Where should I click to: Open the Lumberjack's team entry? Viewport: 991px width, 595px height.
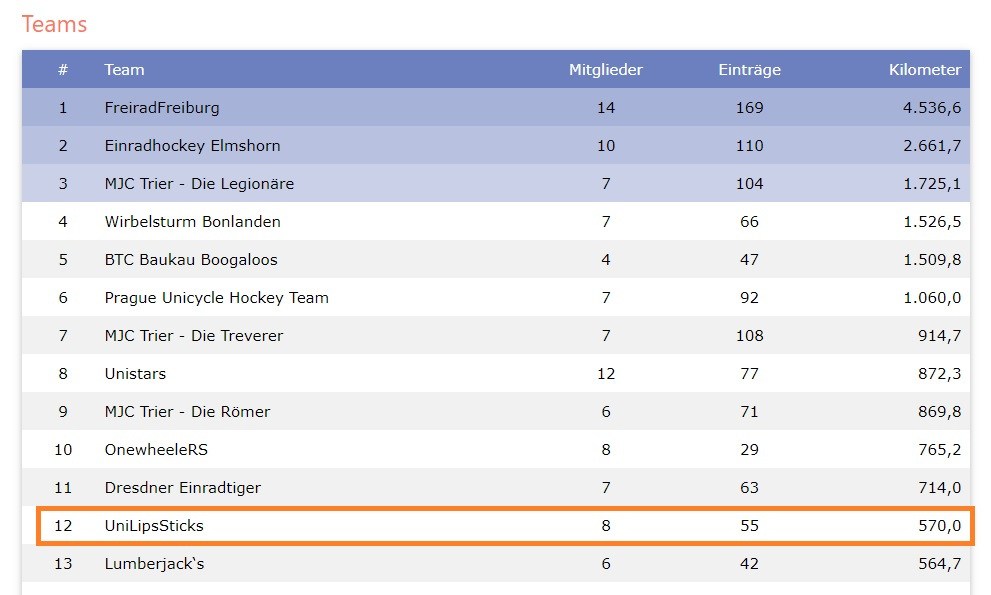[x=154, y=564]
